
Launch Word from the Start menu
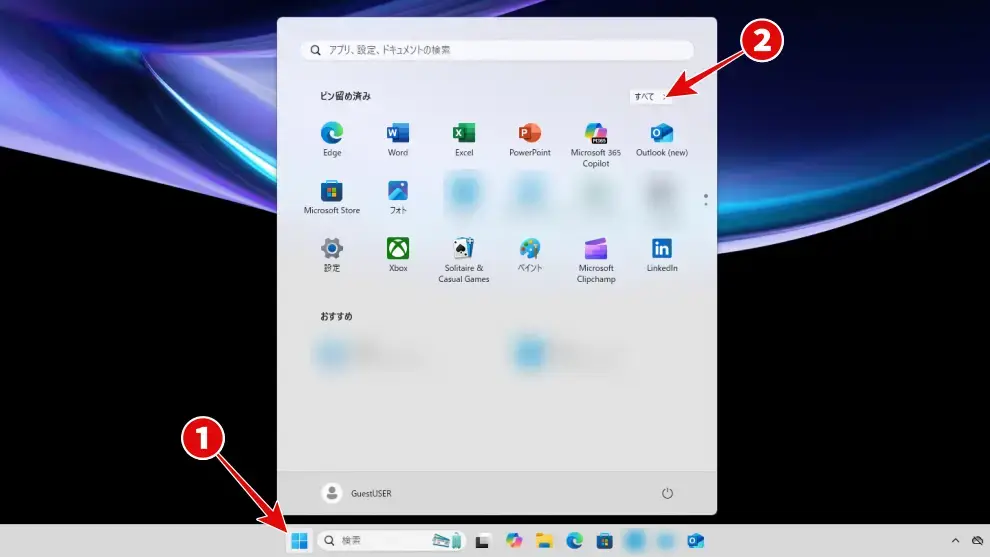tap(398, 140)
